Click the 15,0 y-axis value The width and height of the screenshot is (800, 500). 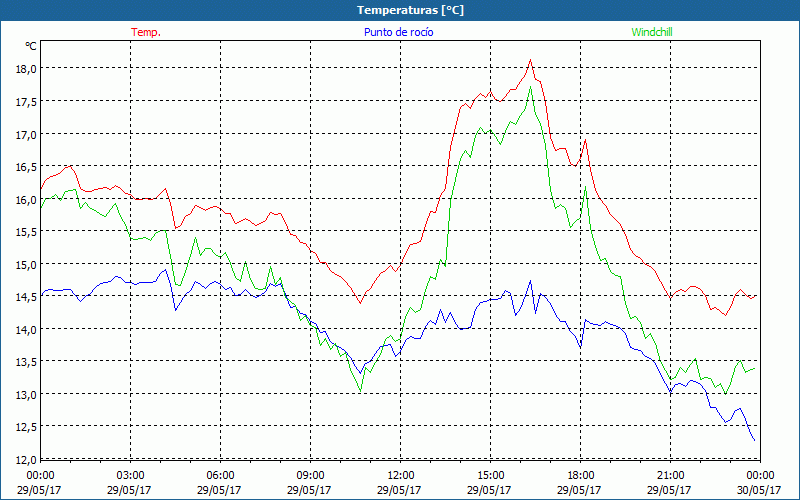26,265
